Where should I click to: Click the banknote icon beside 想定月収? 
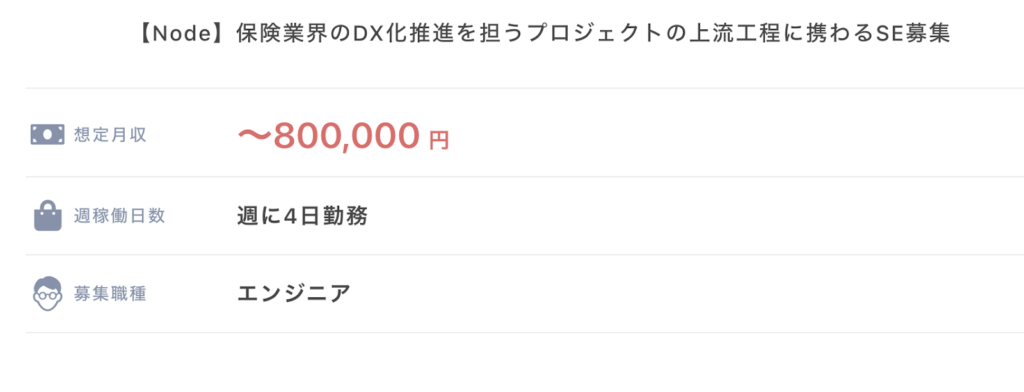(x=48, y=135)
